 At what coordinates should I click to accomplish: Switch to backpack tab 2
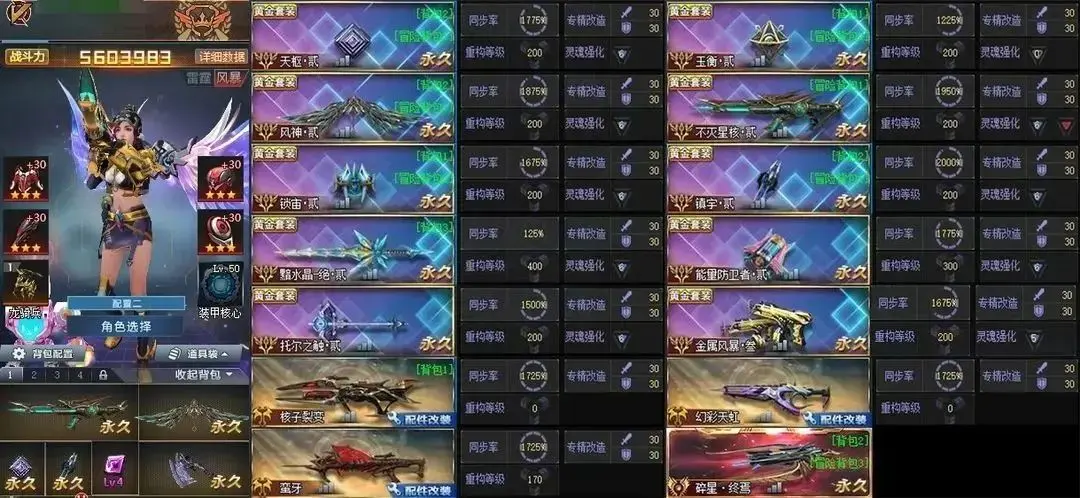pyautogui.click(x=34, y=375)
